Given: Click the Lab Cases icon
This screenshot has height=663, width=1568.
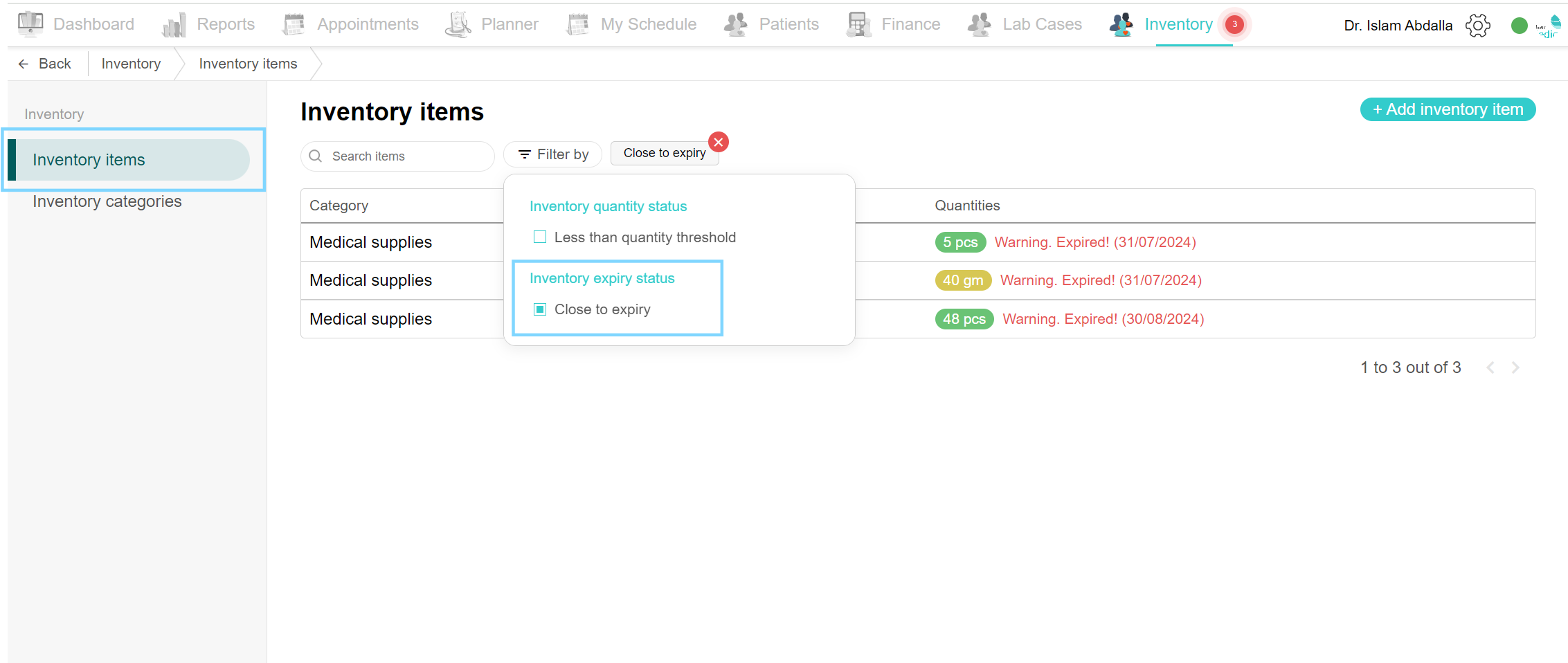Looking at the screenshot, I should [979, 25].
